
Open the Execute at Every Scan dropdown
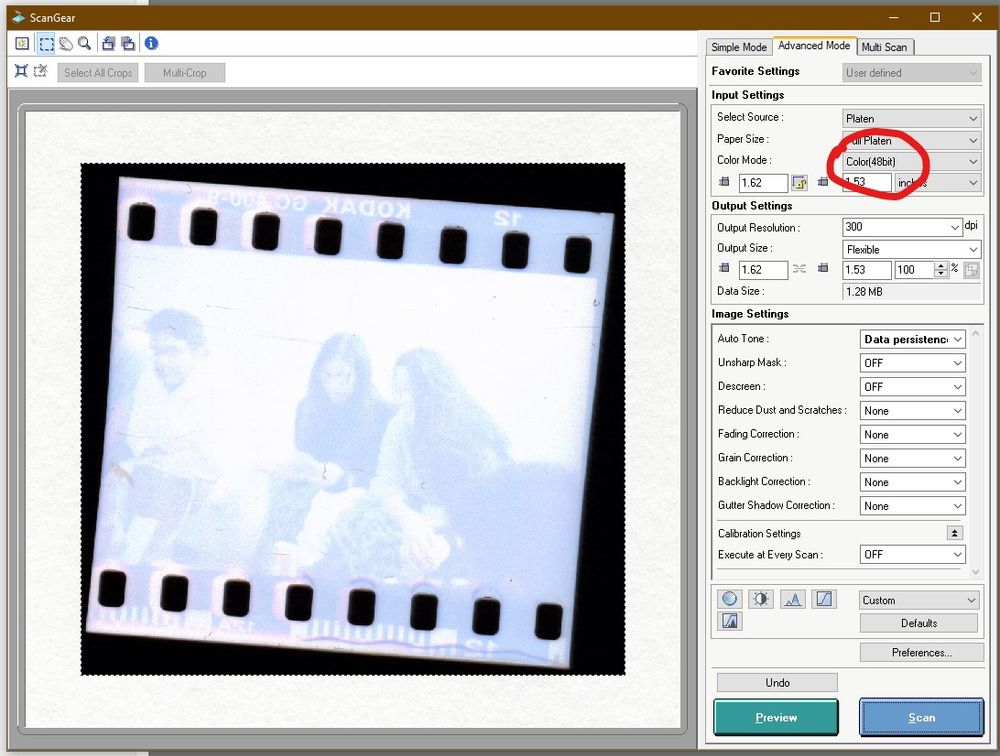pos(913,555)
